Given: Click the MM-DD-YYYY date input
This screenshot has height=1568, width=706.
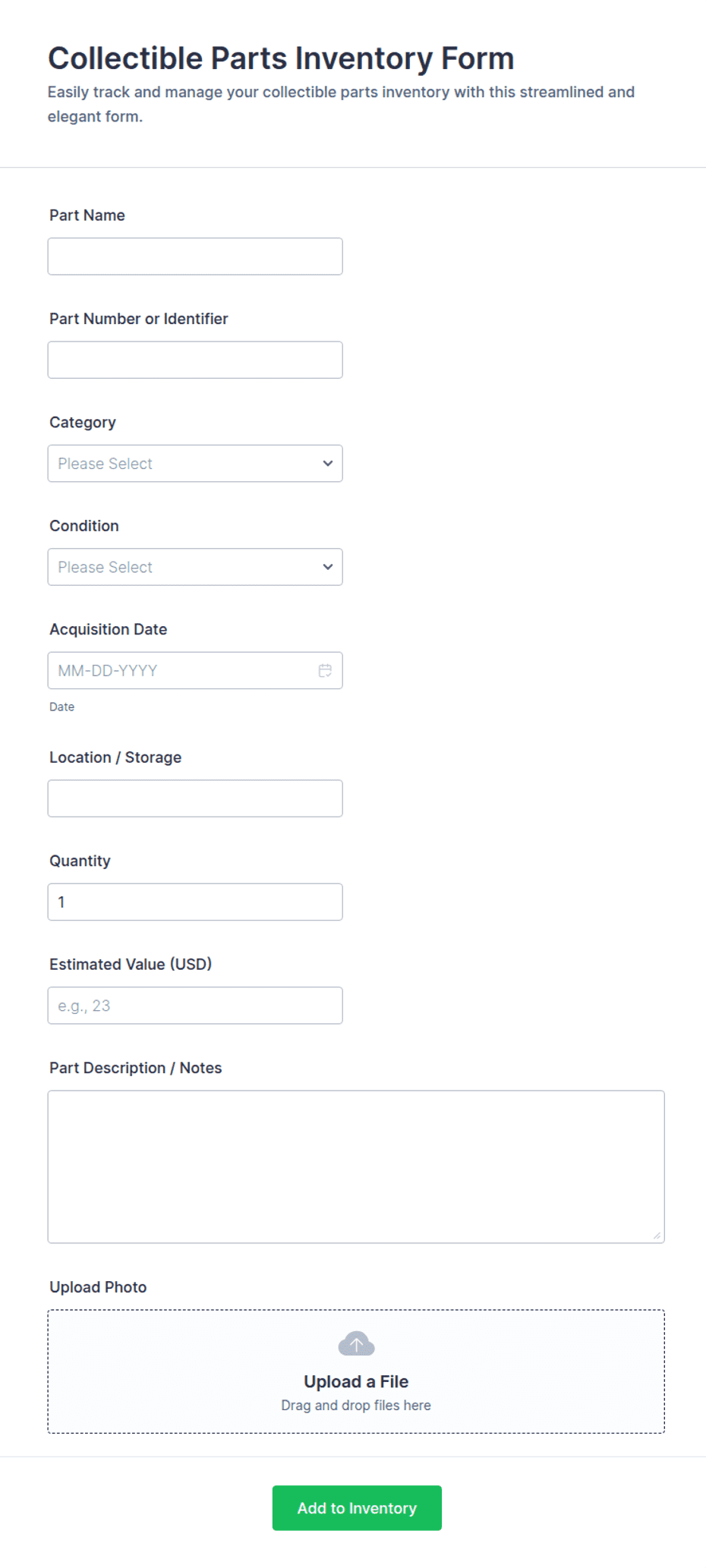Looking at the screenshot, I should [195, 670].
